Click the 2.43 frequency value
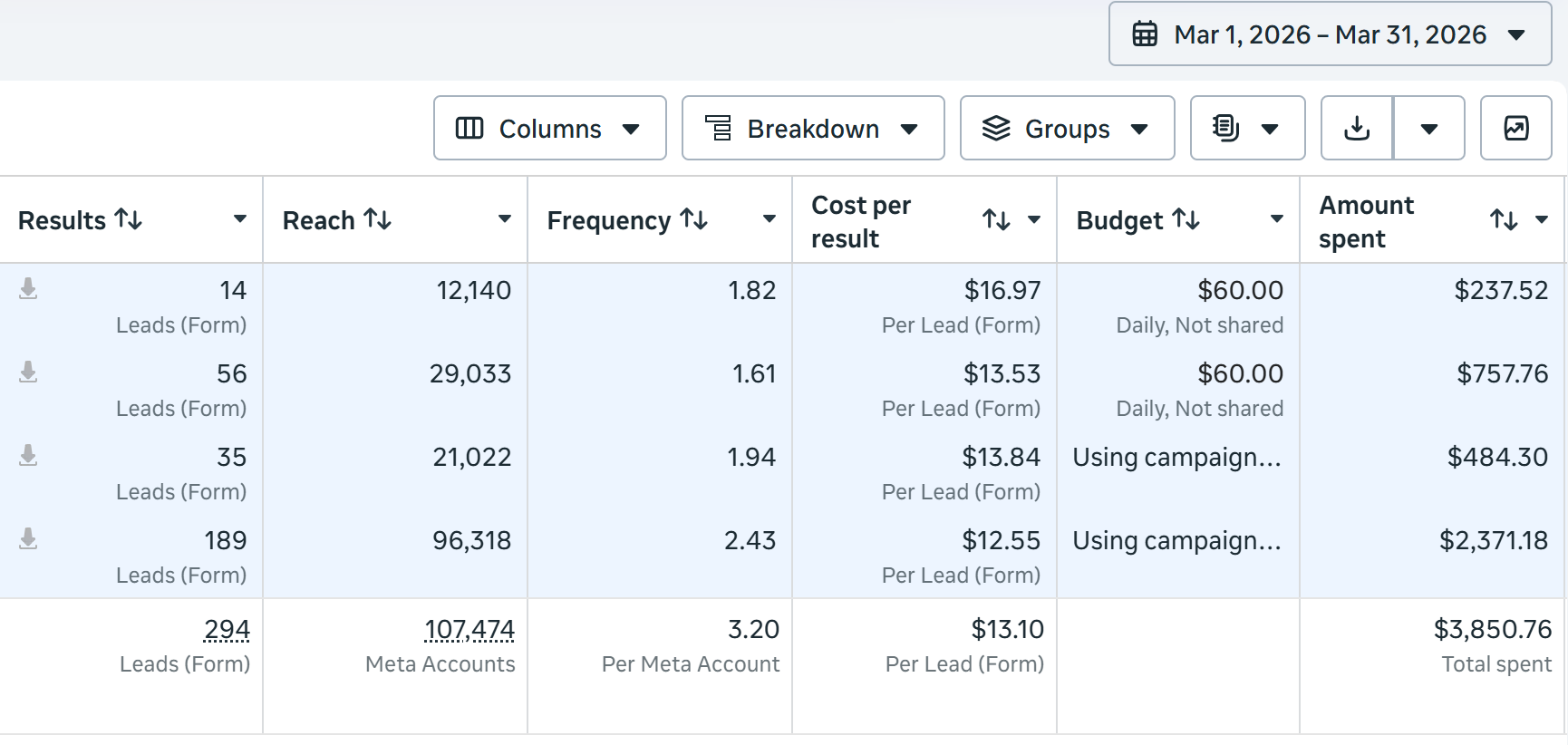The image size is (1568, 745). point(750,540)
